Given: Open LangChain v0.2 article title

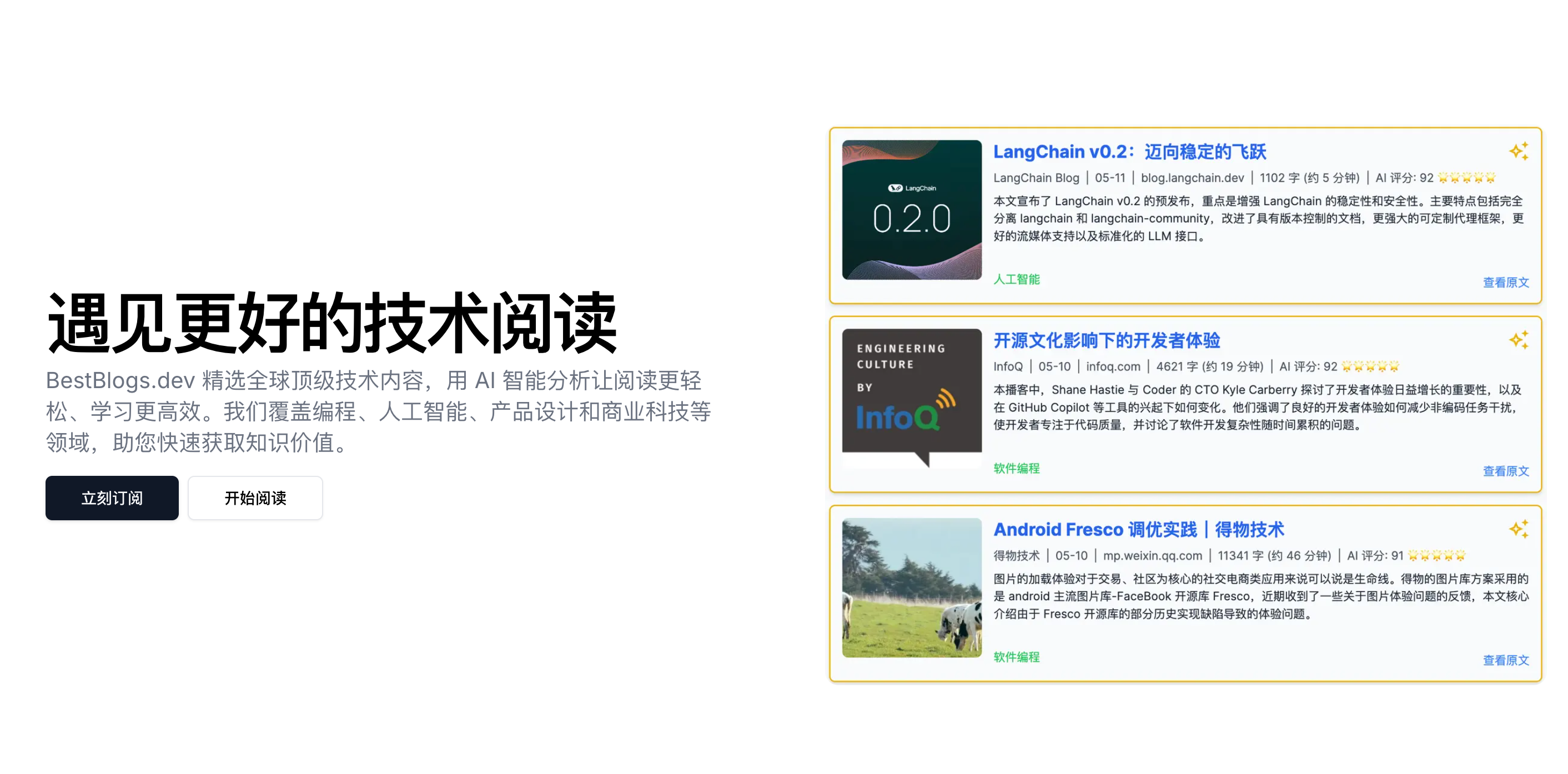Looking at the screenshot, I should pos(1129,152).
